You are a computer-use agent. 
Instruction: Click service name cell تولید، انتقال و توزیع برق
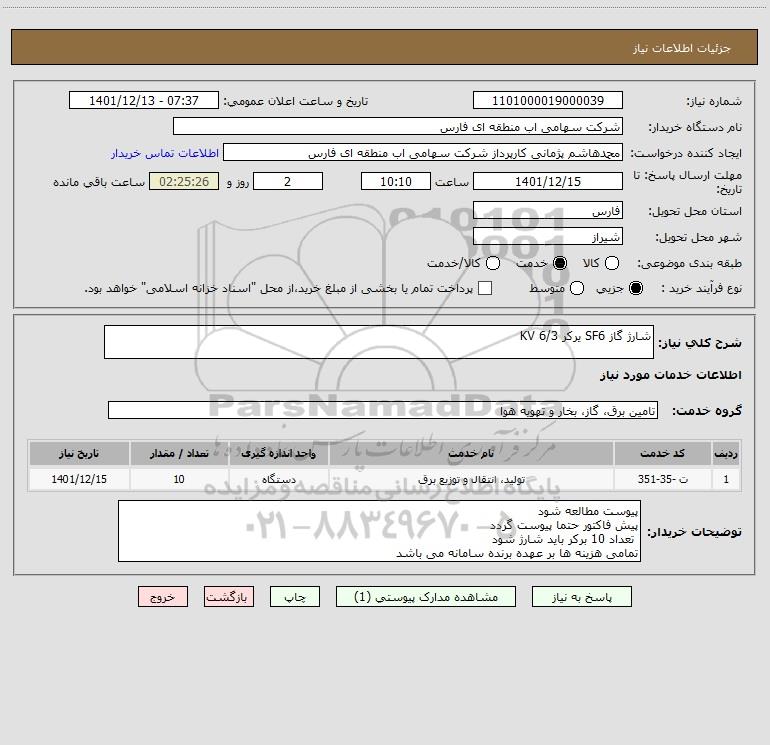coord(471,479)
